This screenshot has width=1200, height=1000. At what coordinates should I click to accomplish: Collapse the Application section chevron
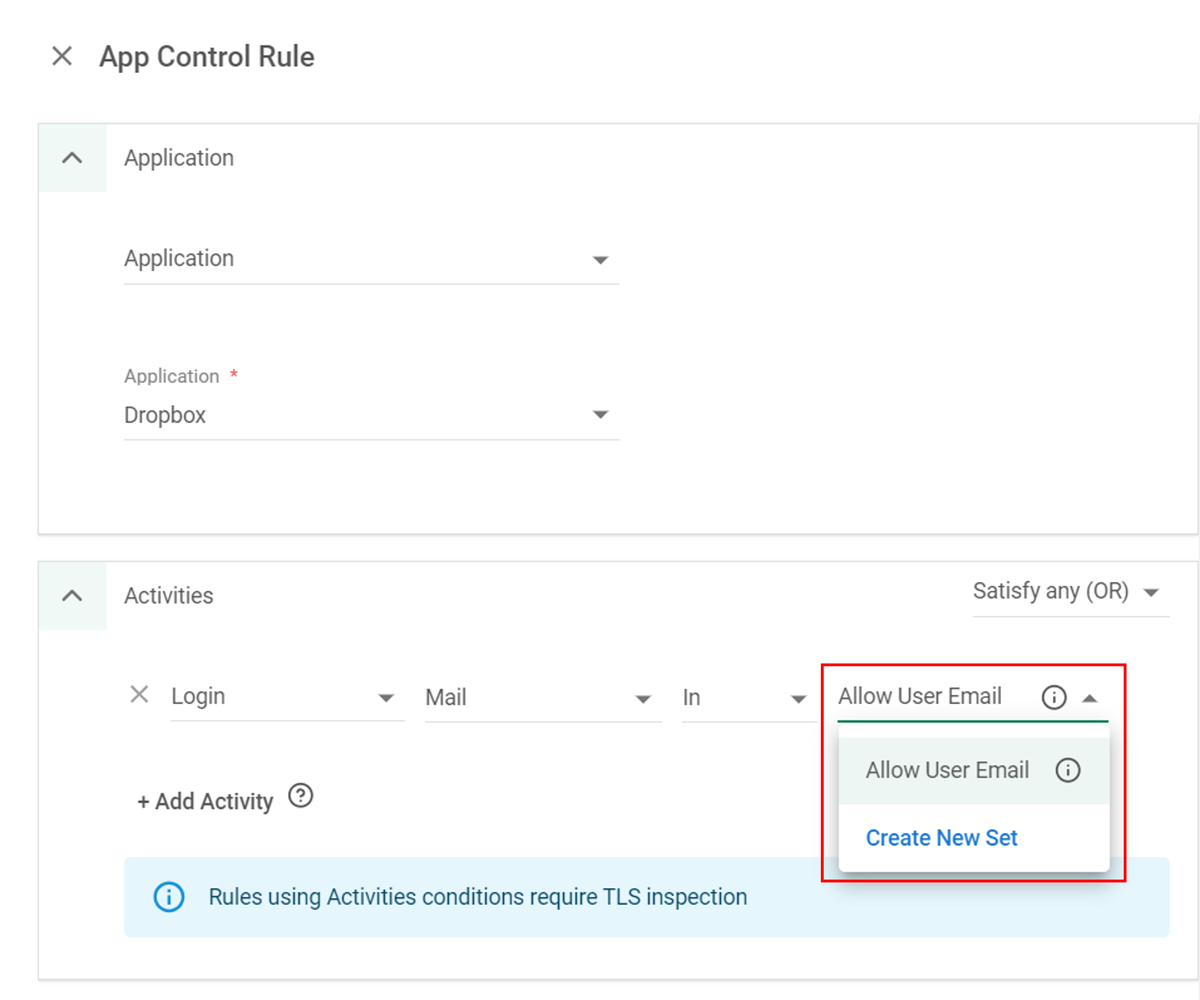[72, 158]
